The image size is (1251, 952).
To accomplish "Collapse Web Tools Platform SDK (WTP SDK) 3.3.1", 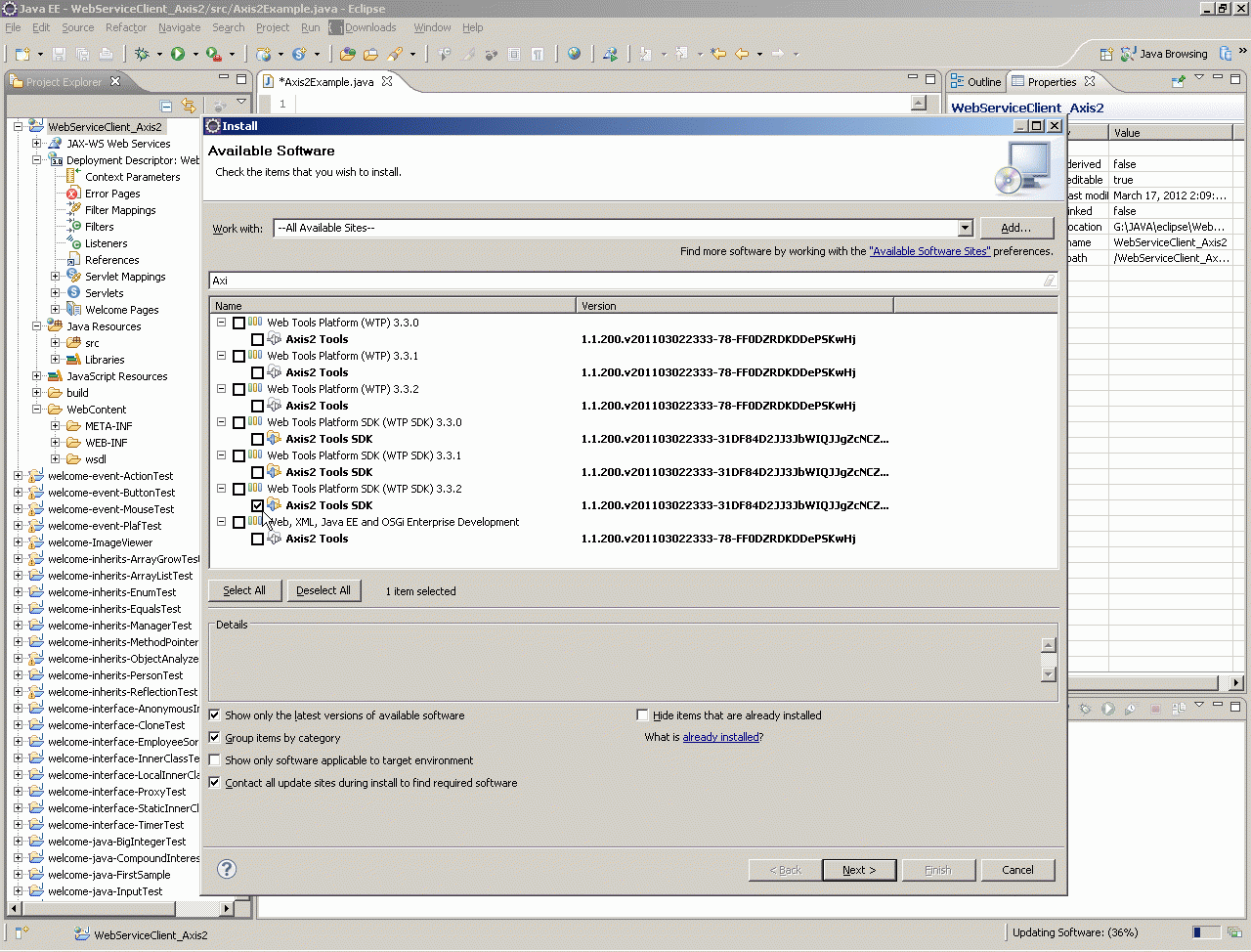I will click(221, 455).
